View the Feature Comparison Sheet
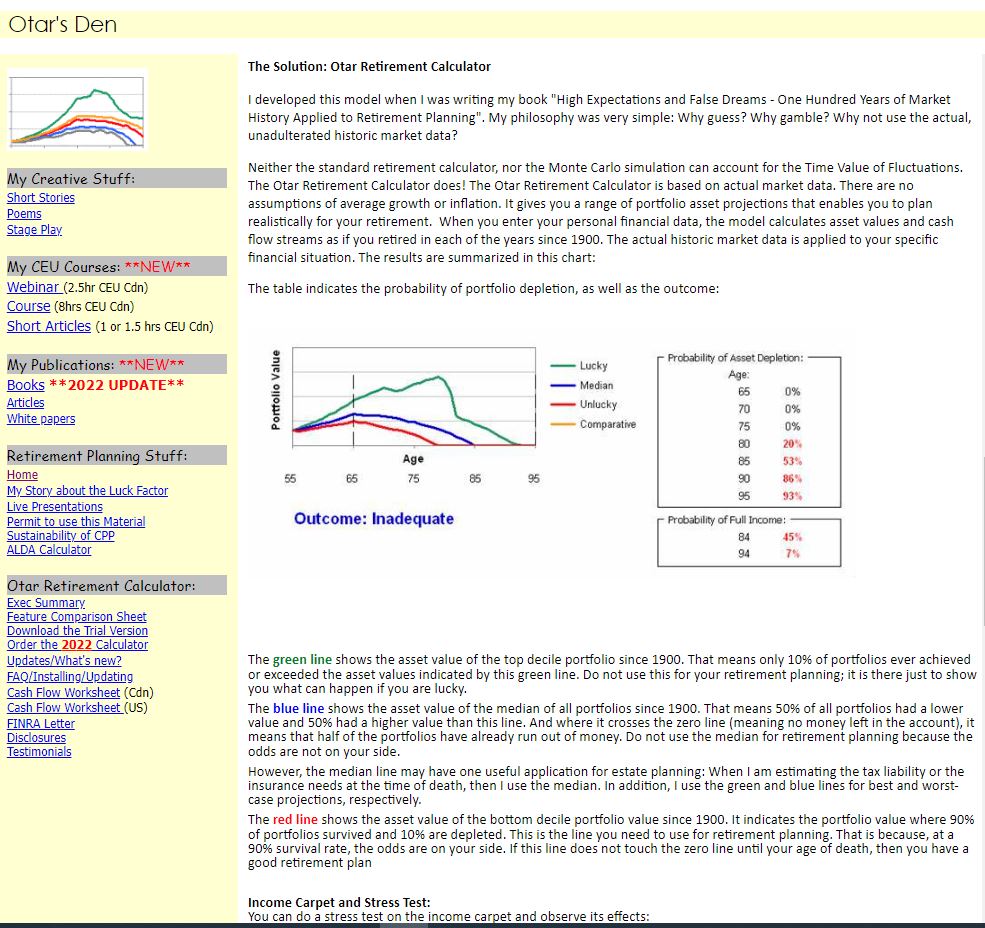This screenshot has width=985, height=928. click(x=77, y=617)
